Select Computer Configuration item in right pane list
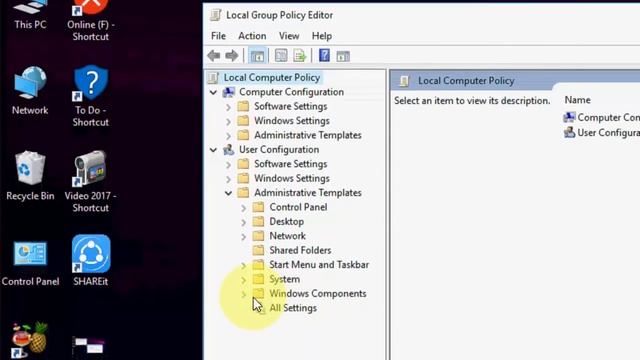The height and width of the screenshot is (360, 640). 601,118
